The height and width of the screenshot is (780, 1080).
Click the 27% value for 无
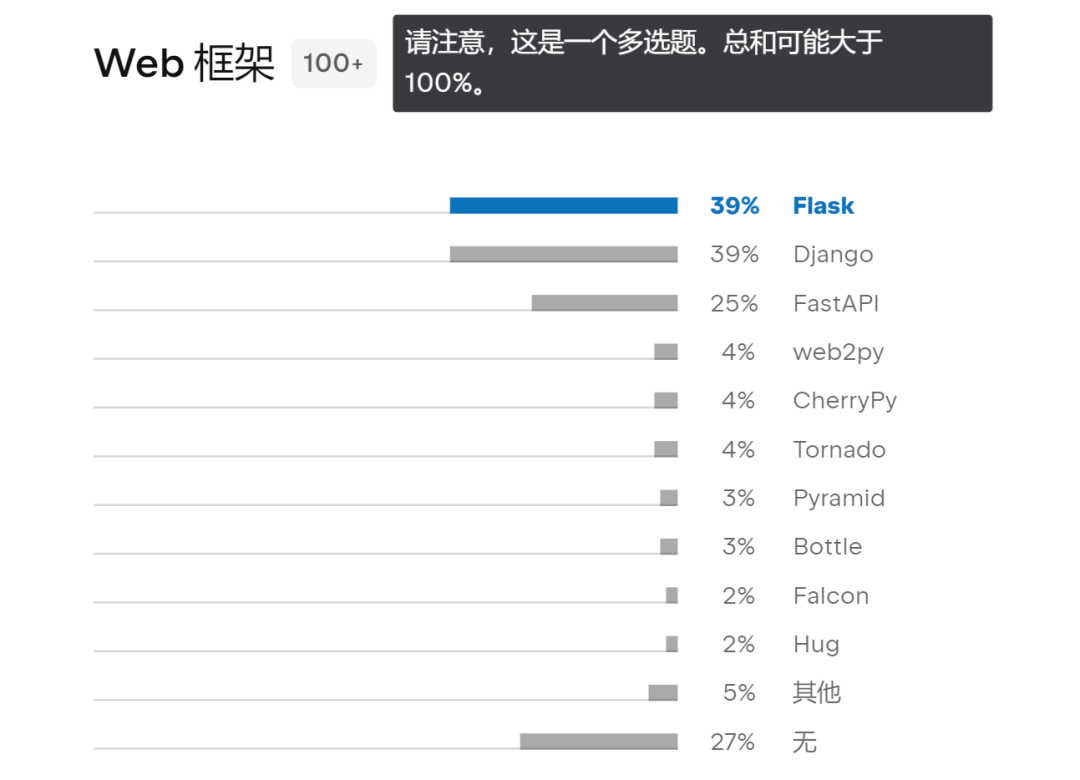tap(734, 742)
